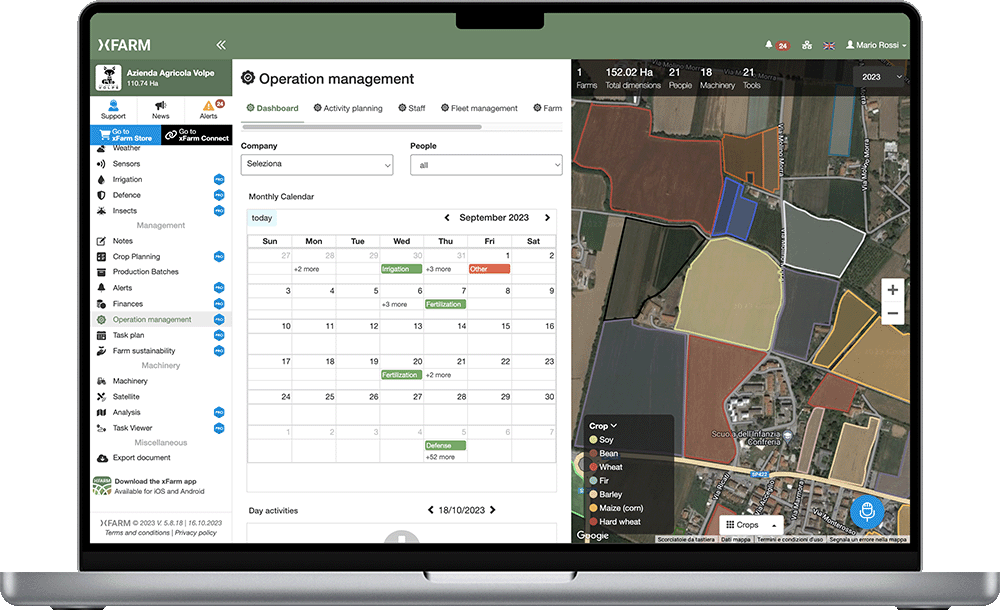Open the Satellite feature
The image size is (1000, 610).
(128, 396)
